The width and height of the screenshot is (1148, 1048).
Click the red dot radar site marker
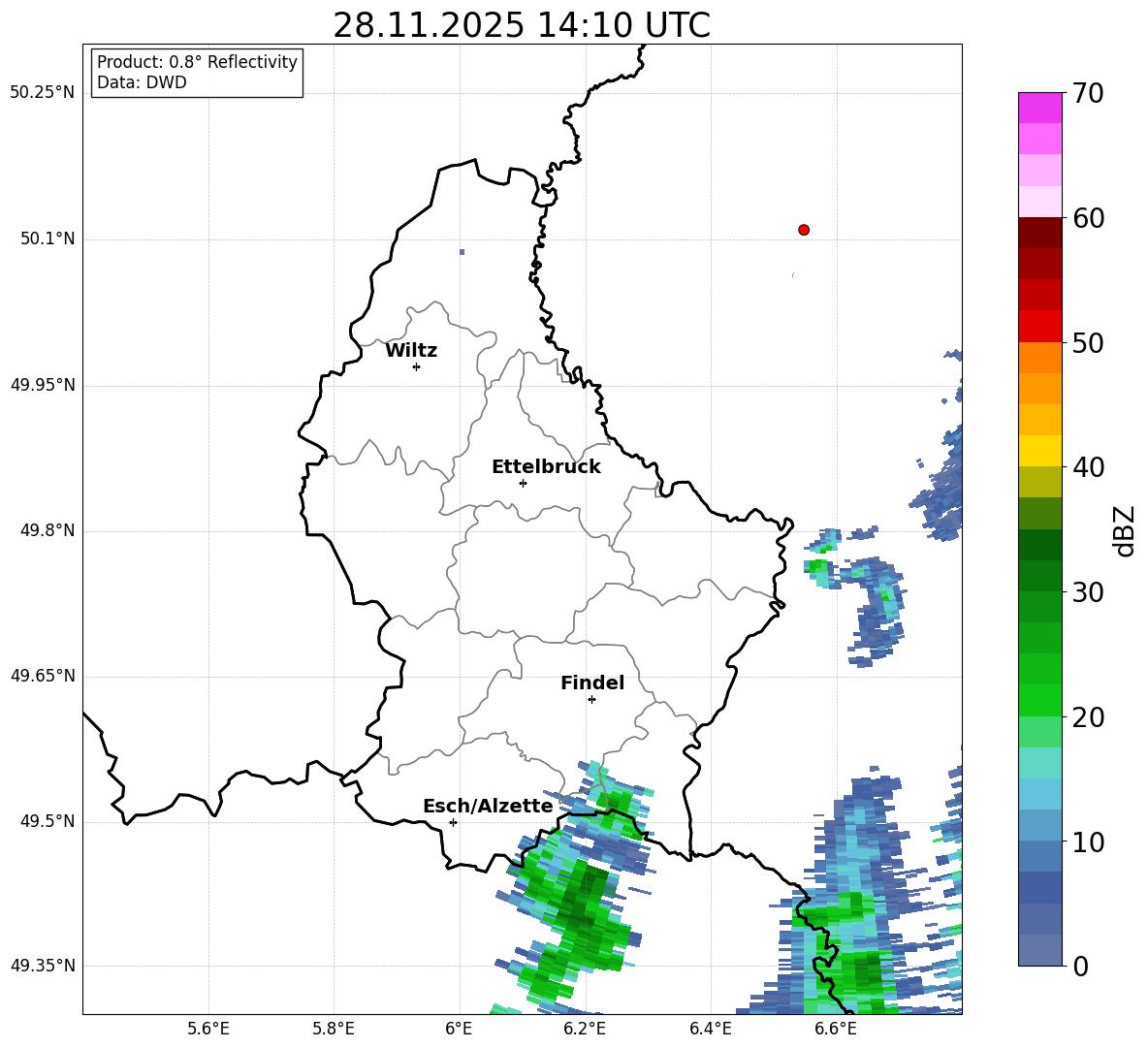coord(804,230)
